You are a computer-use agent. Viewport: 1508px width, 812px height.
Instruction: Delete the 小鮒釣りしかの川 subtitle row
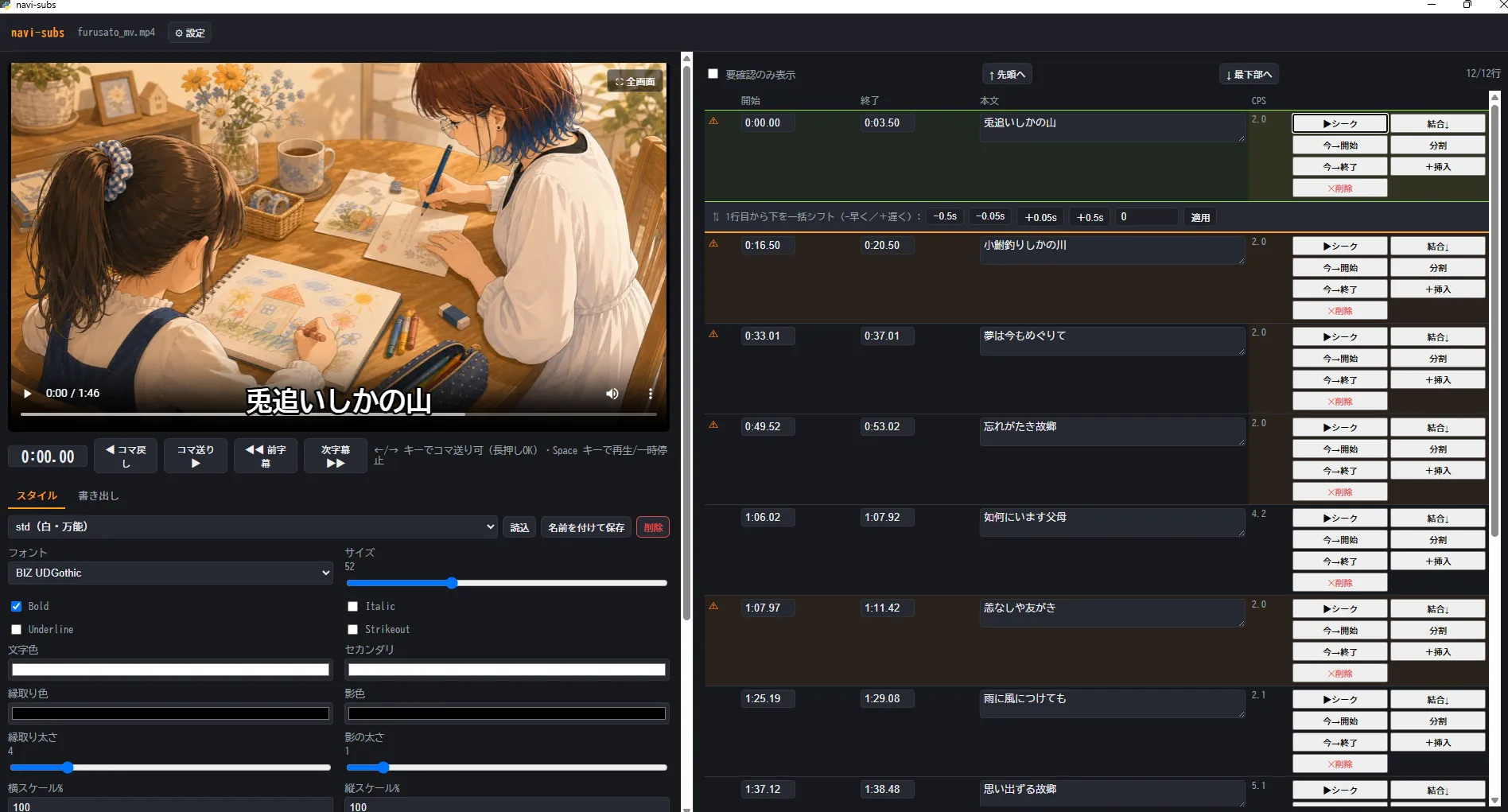point(1340,311)
